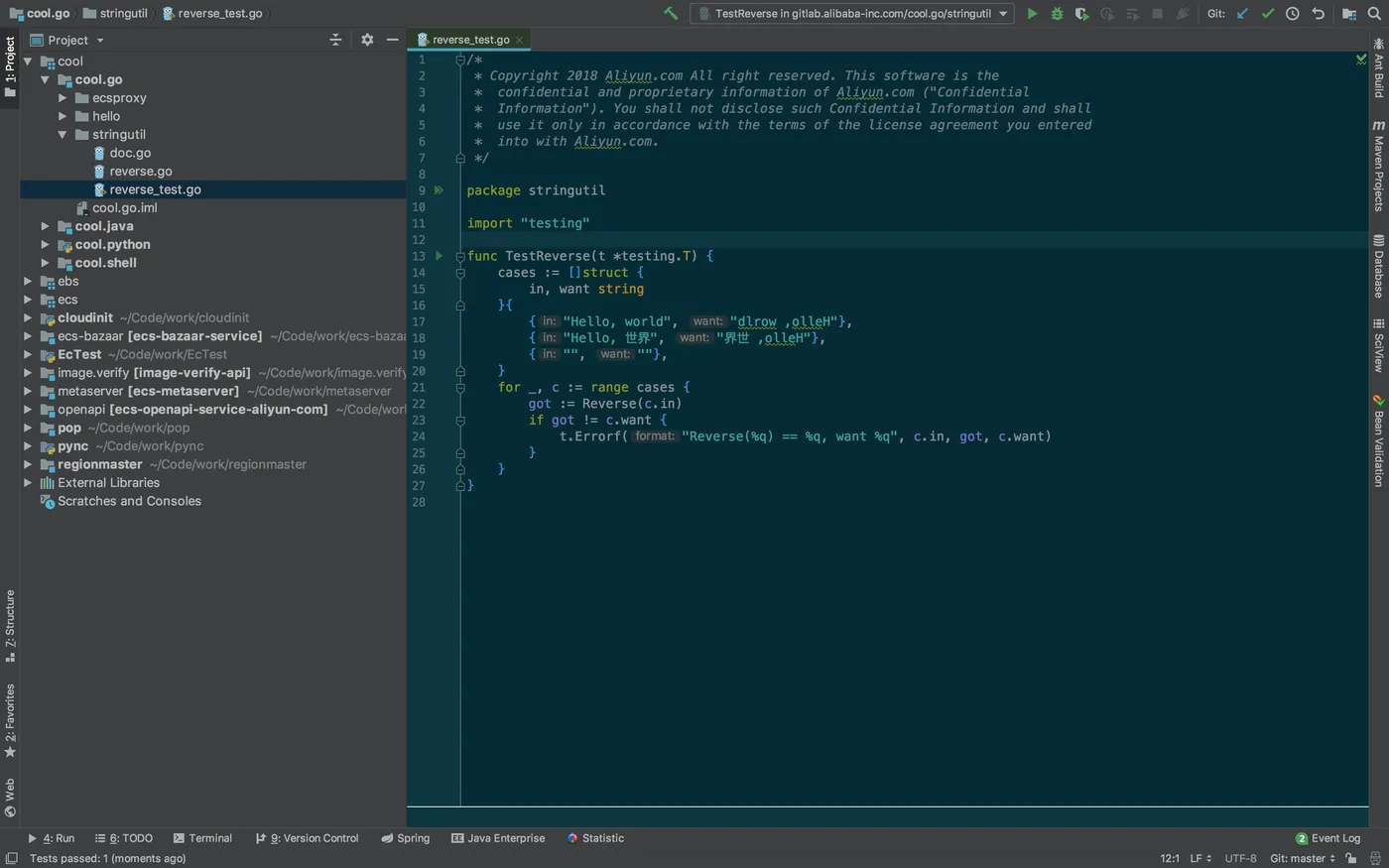Open the Ant Build side panel

pyautogui.click(x=1378, y=67)
